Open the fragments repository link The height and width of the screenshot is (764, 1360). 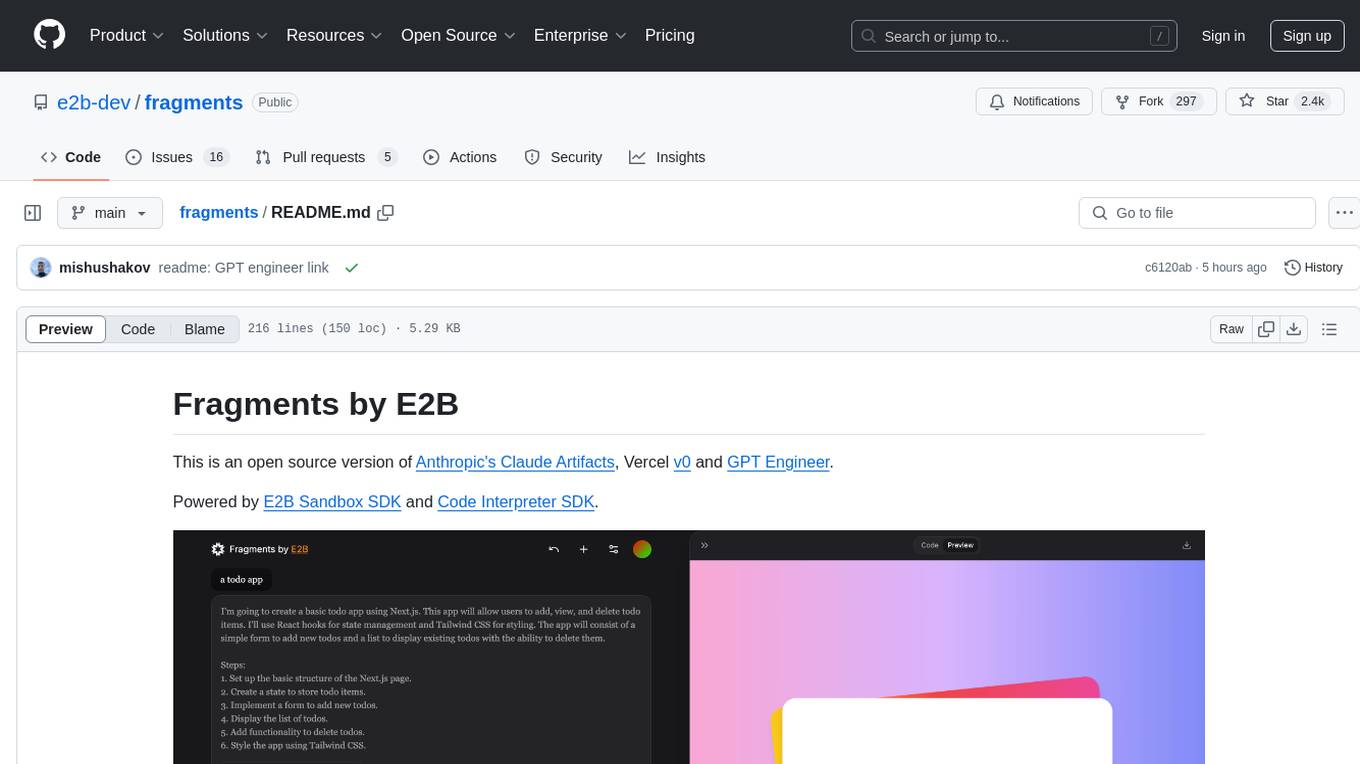pos(194,102)
